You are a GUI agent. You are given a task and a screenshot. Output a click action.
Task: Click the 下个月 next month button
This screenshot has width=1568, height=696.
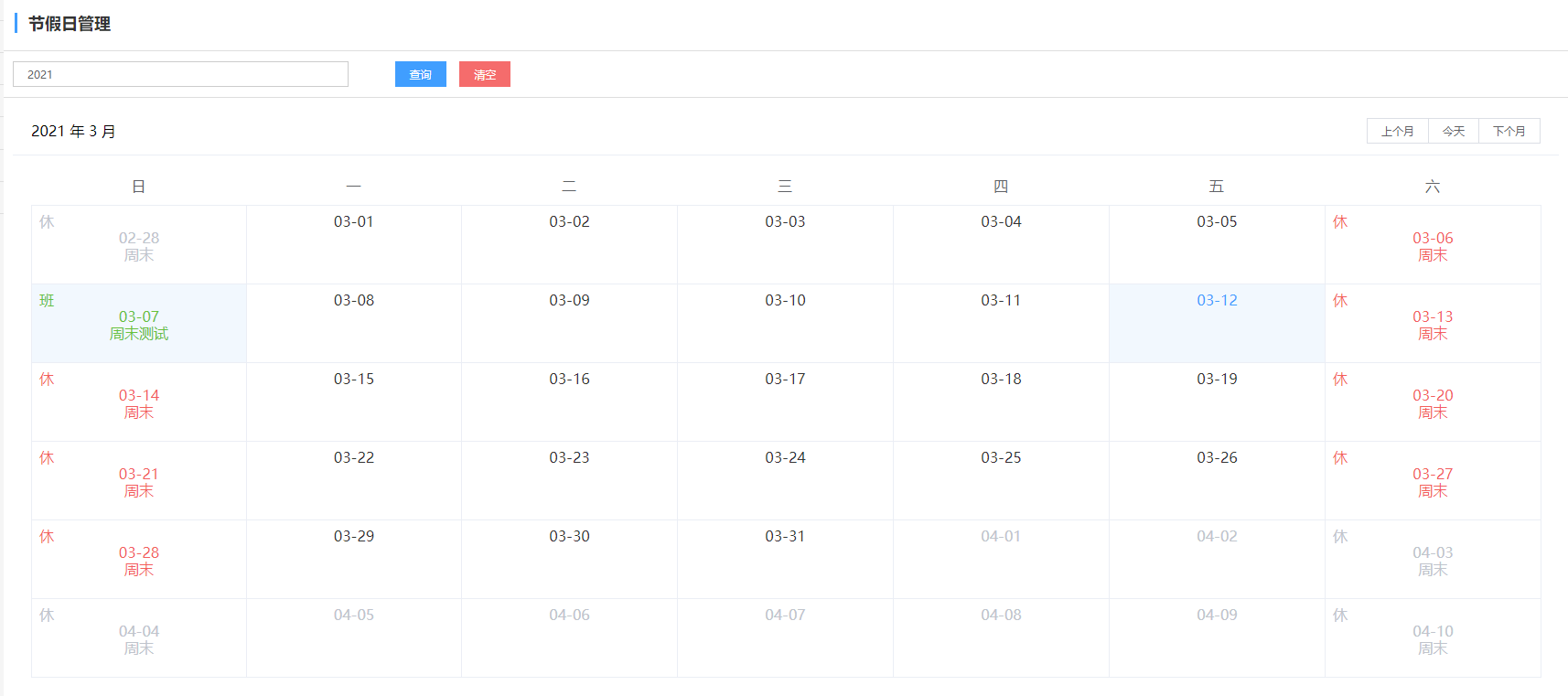pyautogui.click(x=1509, y=131)
